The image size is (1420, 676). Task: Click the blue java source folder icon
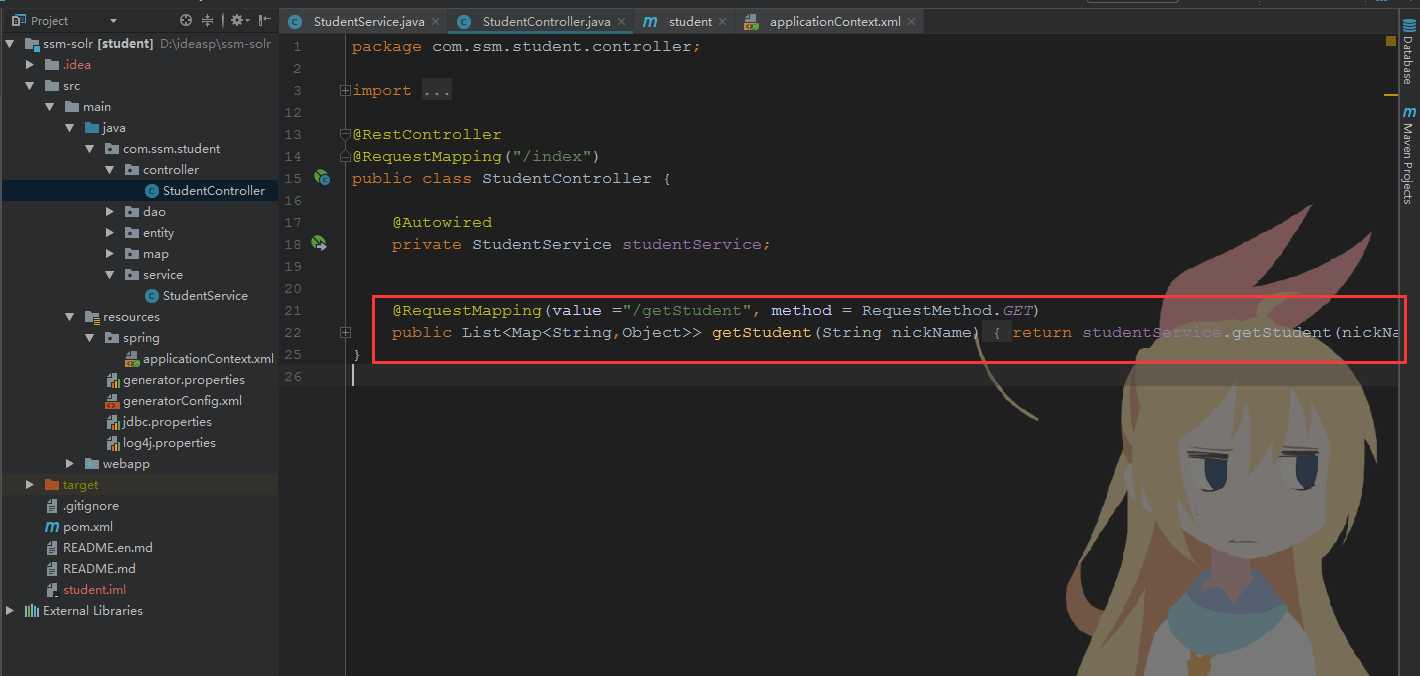coord(92,128)
